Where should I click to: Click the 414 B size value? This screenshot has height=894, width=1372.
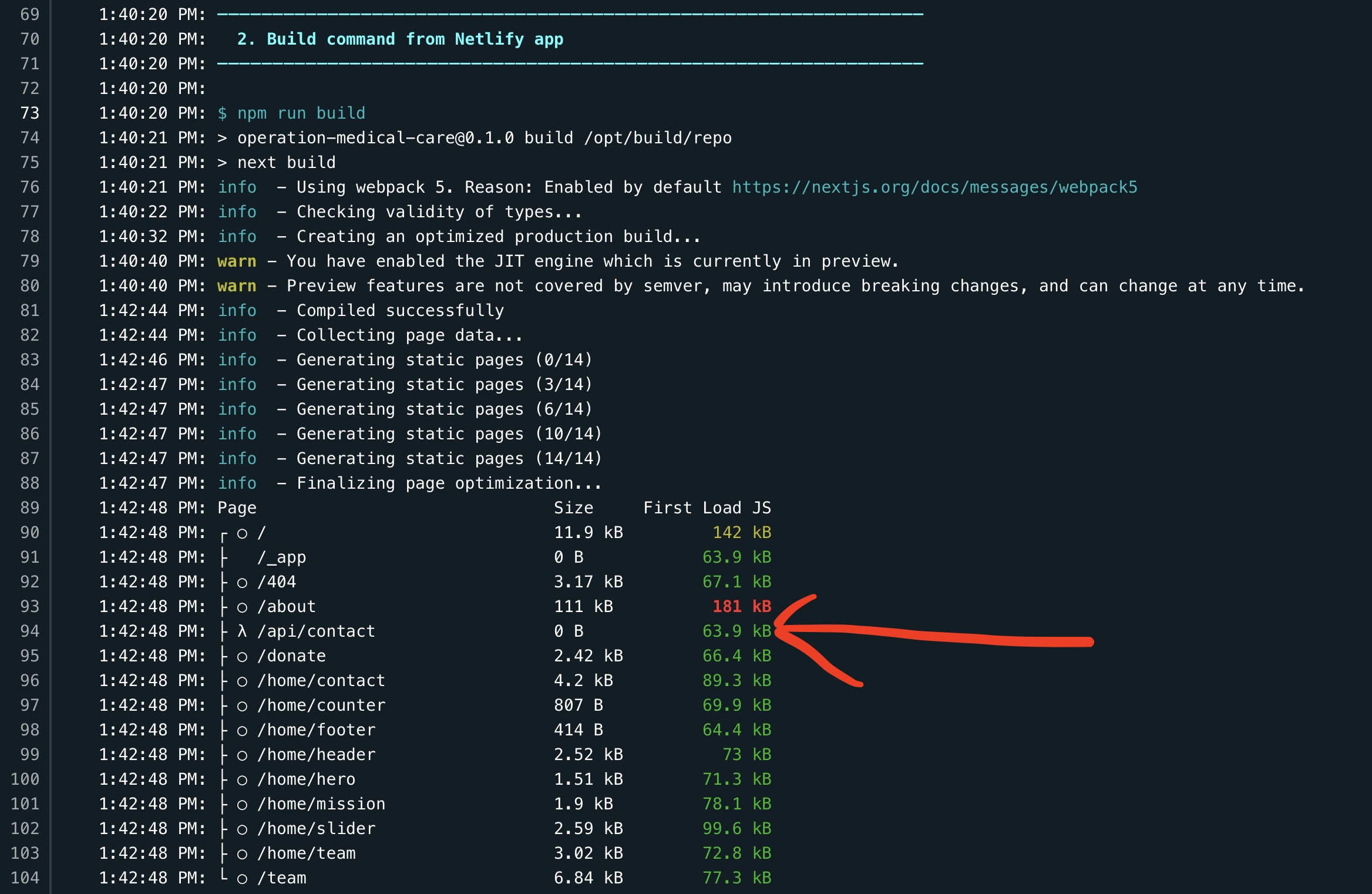579,730
